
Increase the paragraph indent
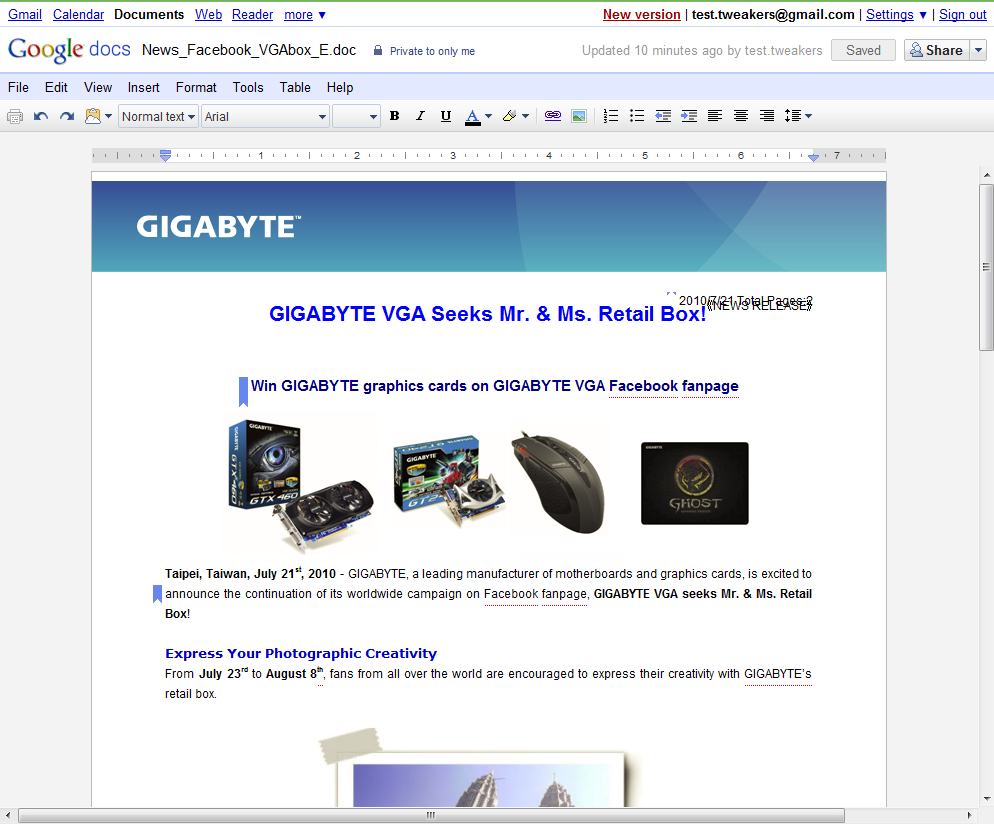tap(689, 116)
